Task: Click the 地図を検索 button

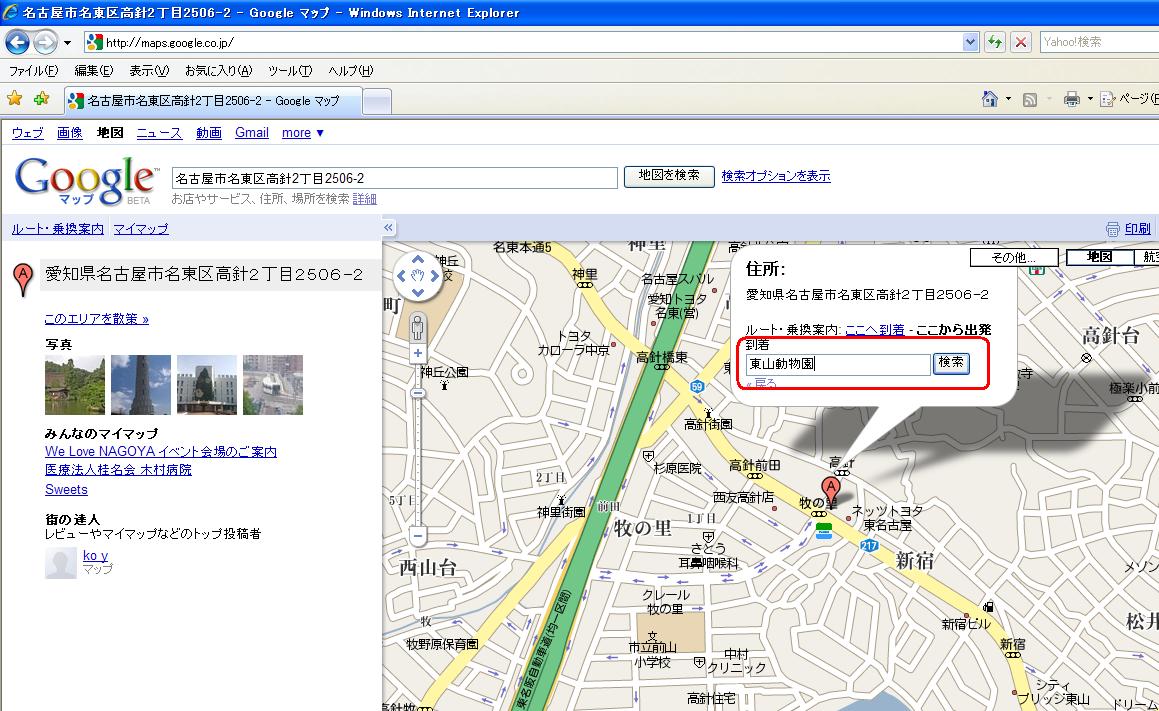Action: tap(669, 176)
